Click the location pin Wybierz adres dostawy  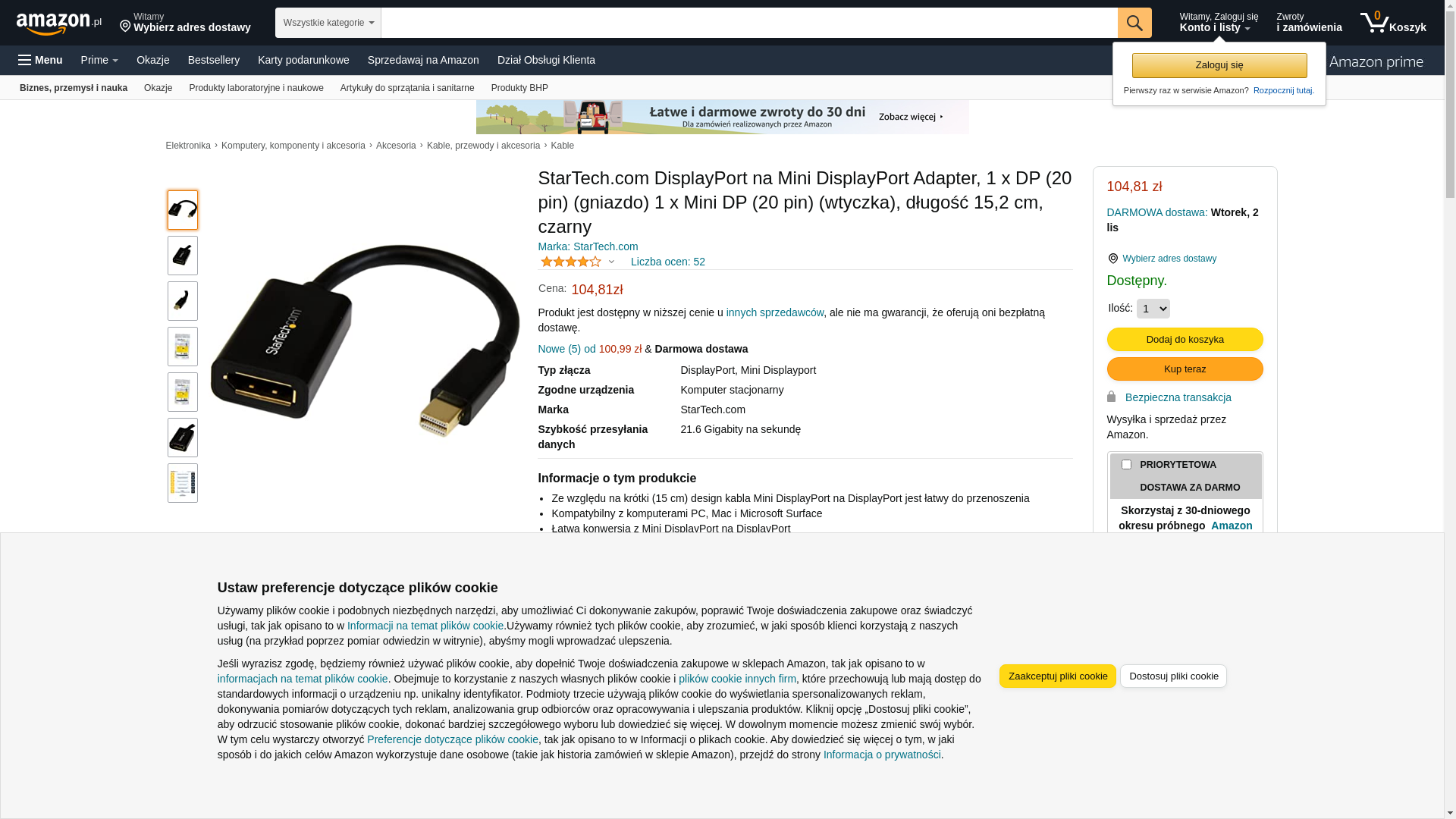click(185, 23)
